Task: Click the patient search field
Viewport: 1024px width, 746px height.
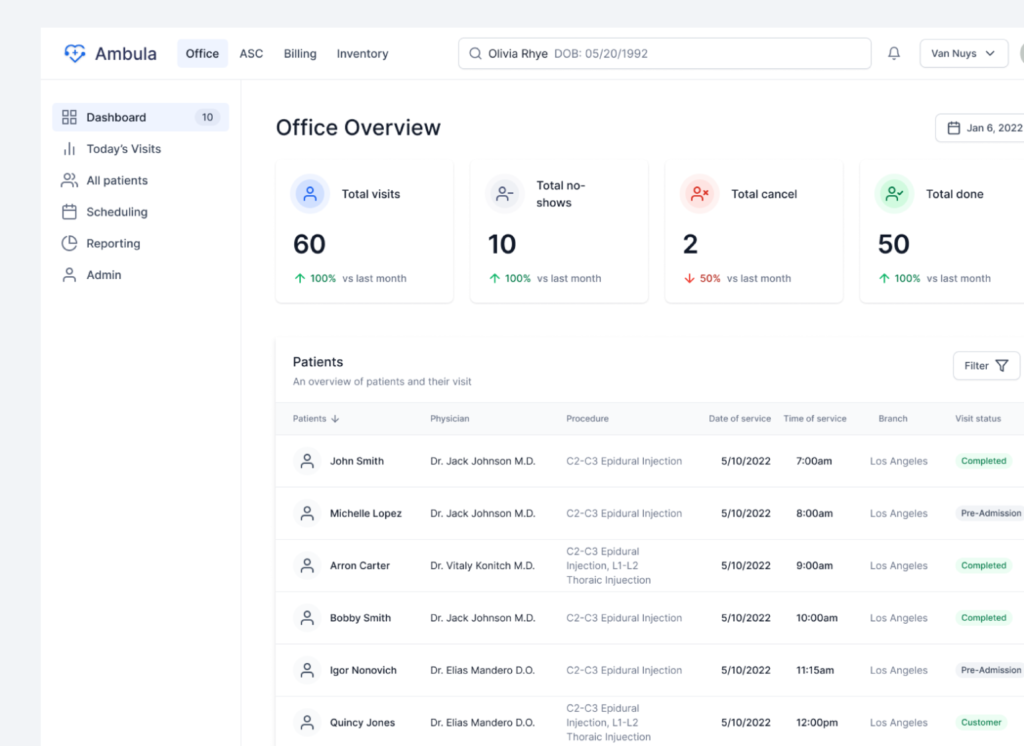Action: (664, 54)
